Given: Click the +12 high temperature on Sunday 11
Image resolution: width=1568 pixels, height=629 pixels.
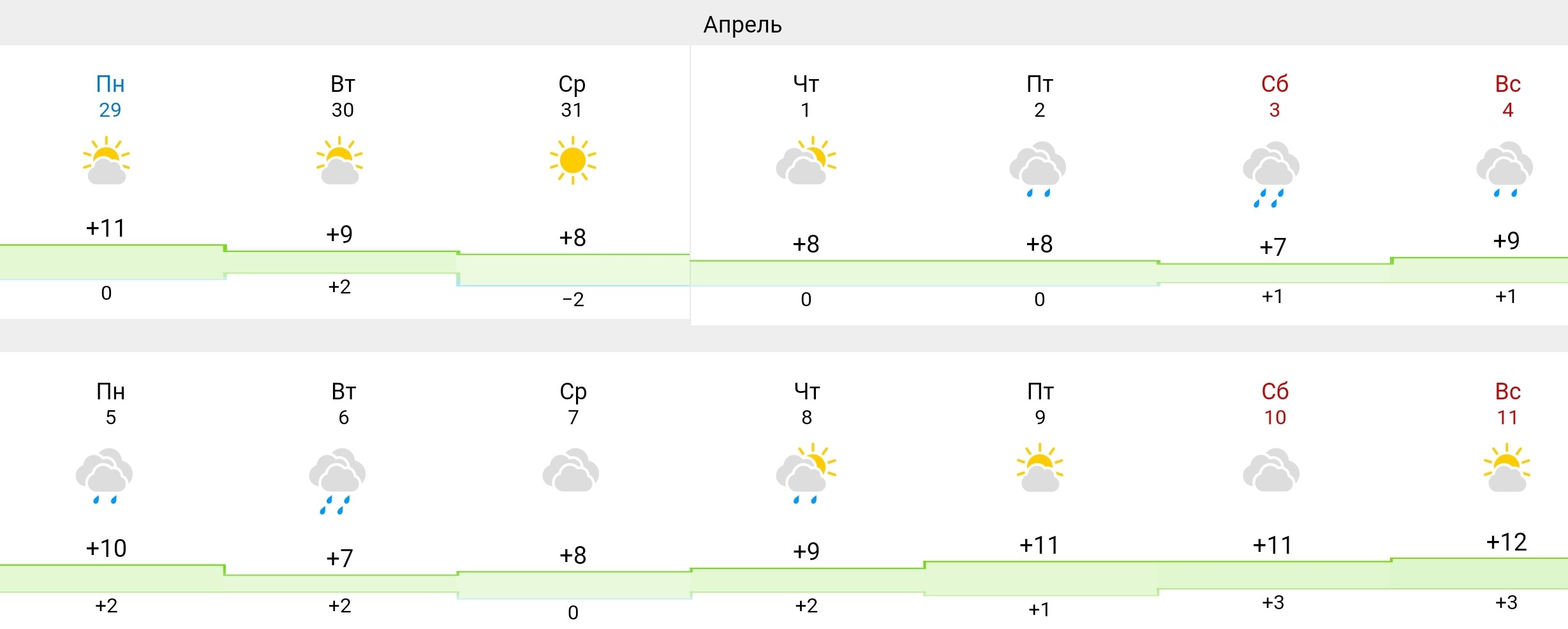Looking at the screenshot, I should coord(1506,542).
